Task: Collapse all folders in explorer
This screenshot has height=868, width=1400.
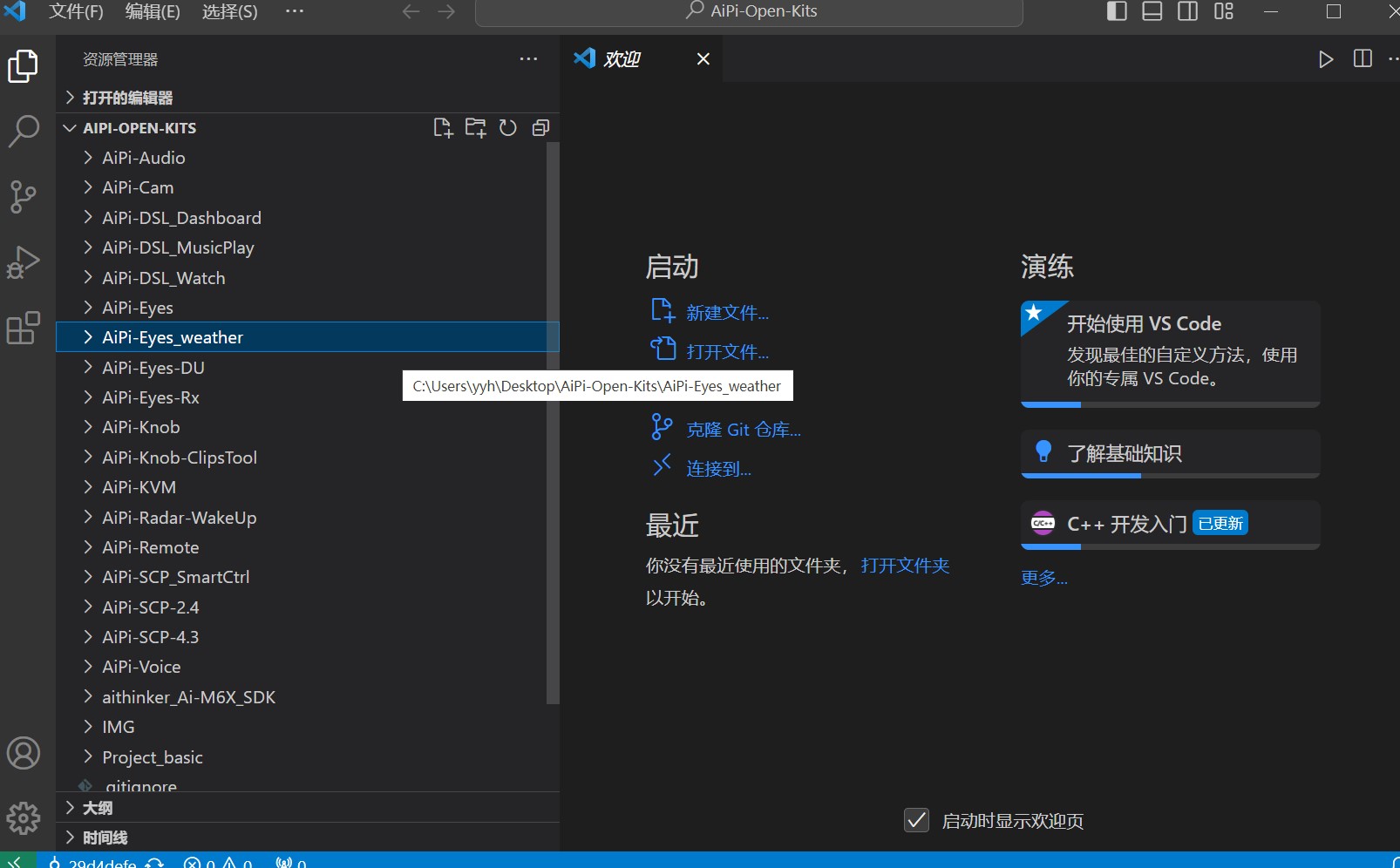Action: pos(540,128)
